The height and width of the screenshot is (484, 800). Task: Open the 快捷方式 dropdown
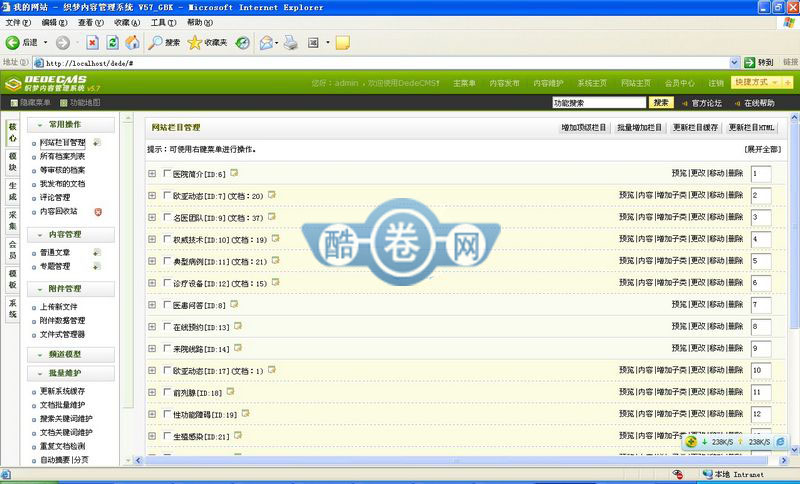(756, 82)
